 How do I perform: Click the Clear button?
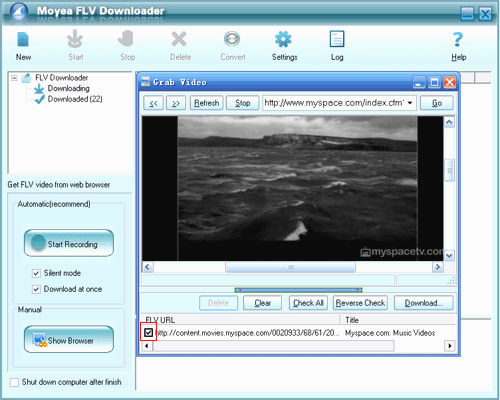(x=262, y=303)
